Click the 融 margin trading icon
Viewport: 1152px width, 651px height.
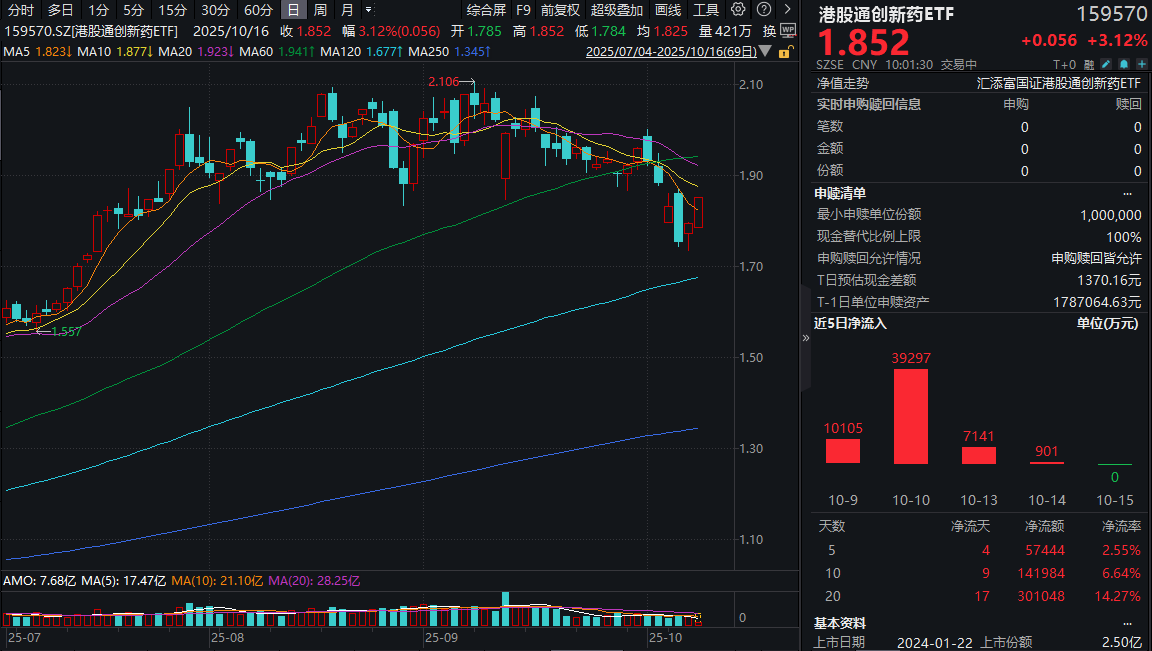[1089, 64]
